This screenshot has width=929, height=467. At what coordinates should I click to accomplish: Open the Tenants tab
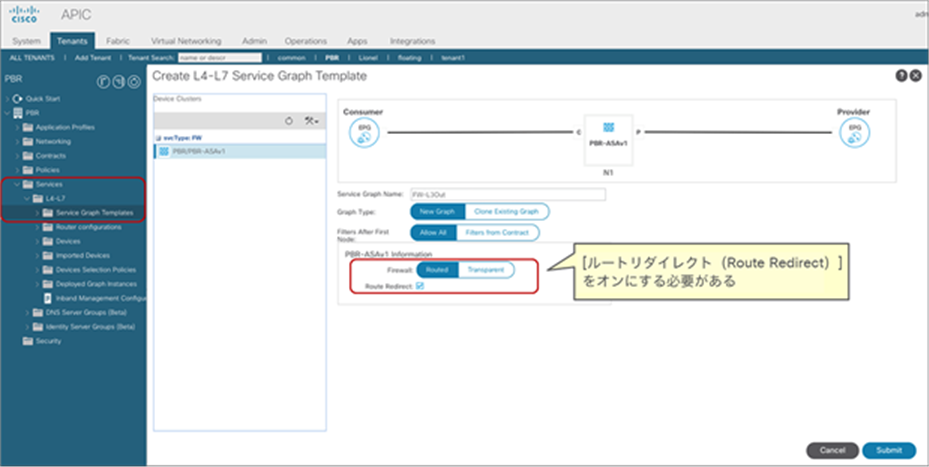pos(72,41)
